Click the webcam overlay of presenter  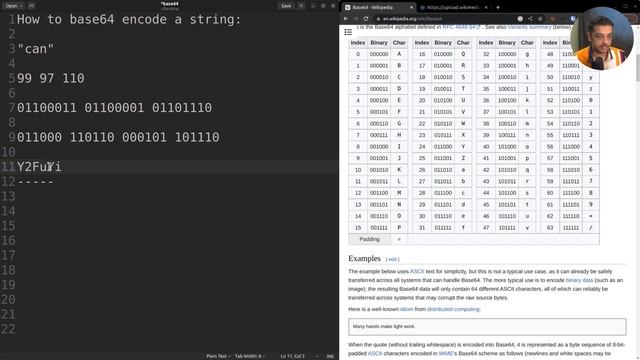(602, 38)
